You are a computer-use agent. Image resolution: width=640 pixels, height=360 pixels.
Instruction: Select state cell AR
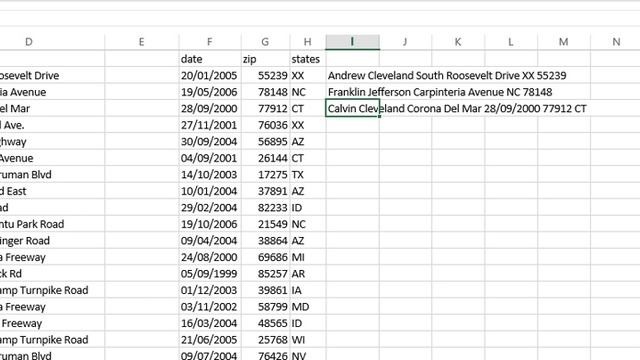pos(308,273)
